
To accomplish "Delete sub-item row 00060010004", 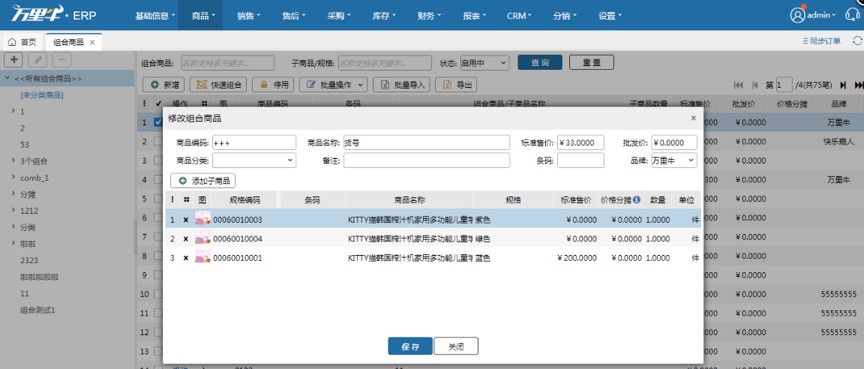I will point(186,239).
